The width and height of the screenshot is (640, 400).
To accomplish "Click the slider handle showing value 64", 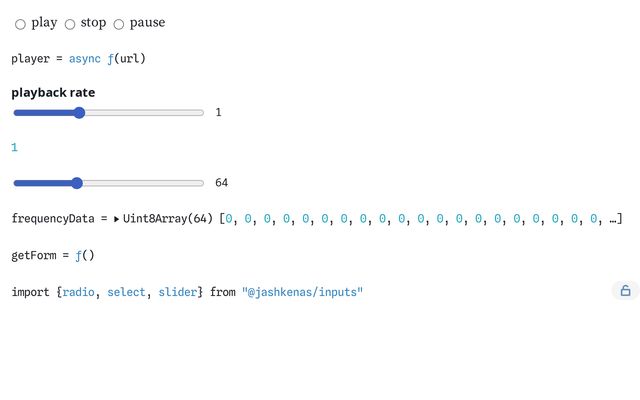I will (77, 183).
